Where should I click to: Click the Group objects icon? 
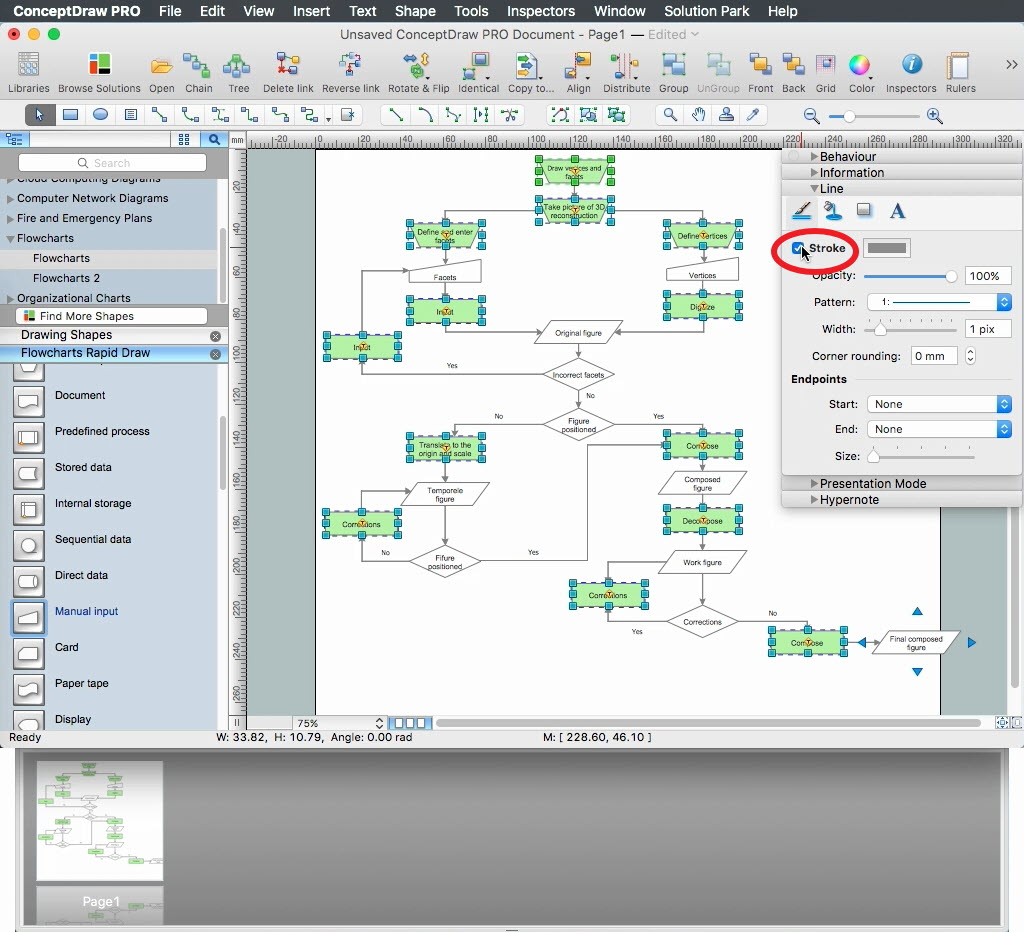coord(673,67)
